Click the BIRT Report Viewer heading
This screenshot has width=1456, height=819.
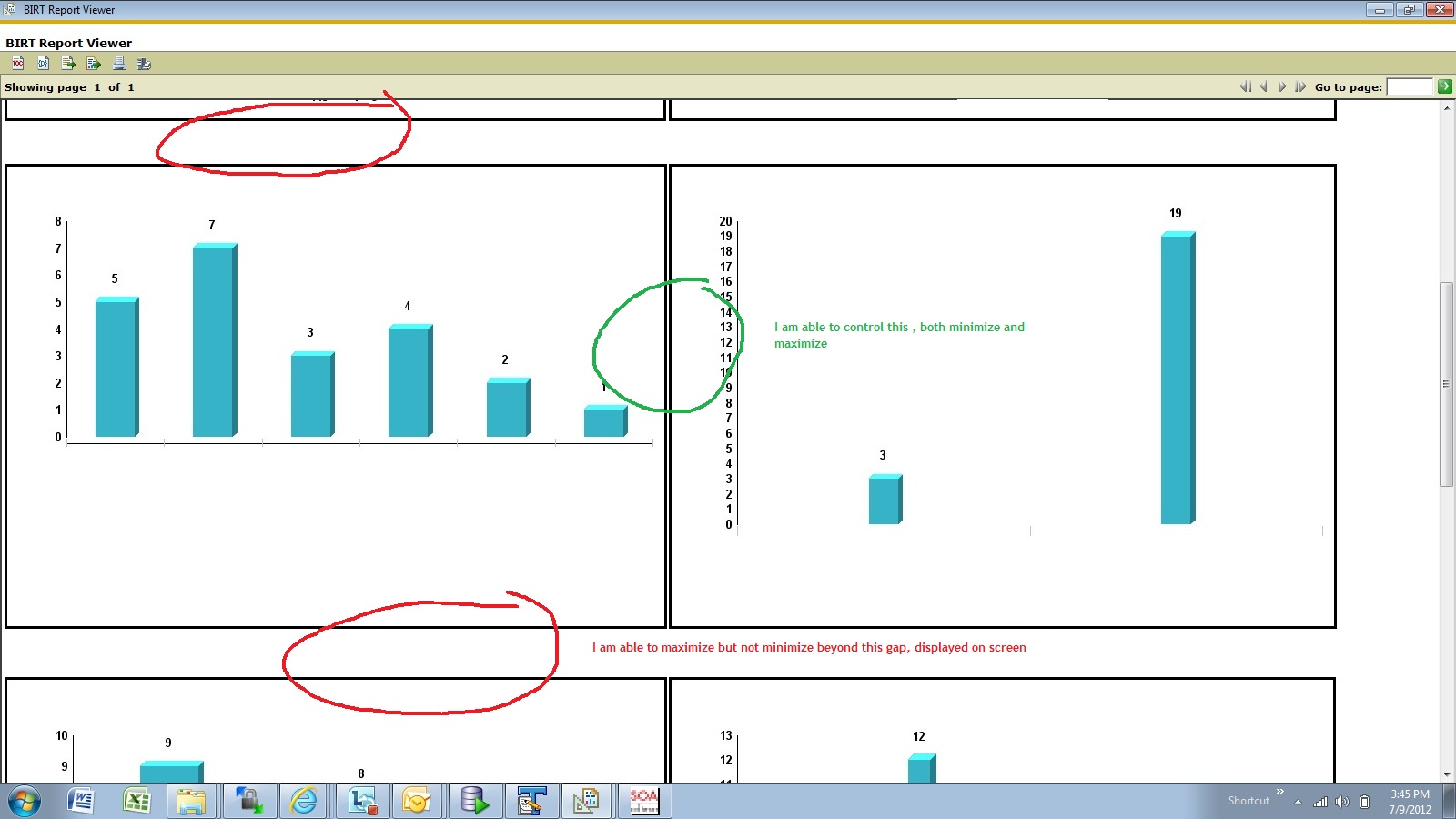pos(68,43)
